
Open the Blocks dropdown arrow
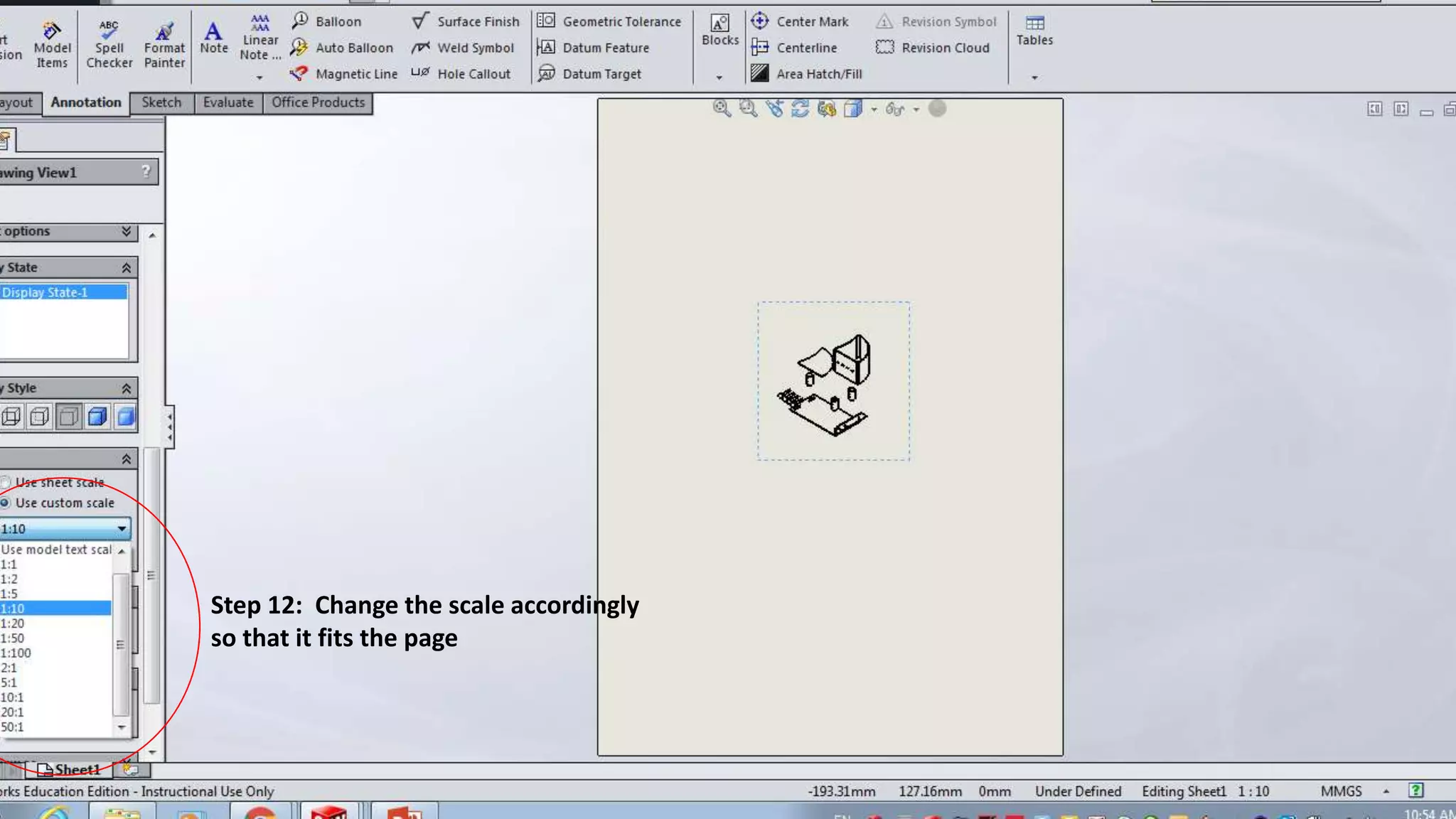tap(719, 77)
